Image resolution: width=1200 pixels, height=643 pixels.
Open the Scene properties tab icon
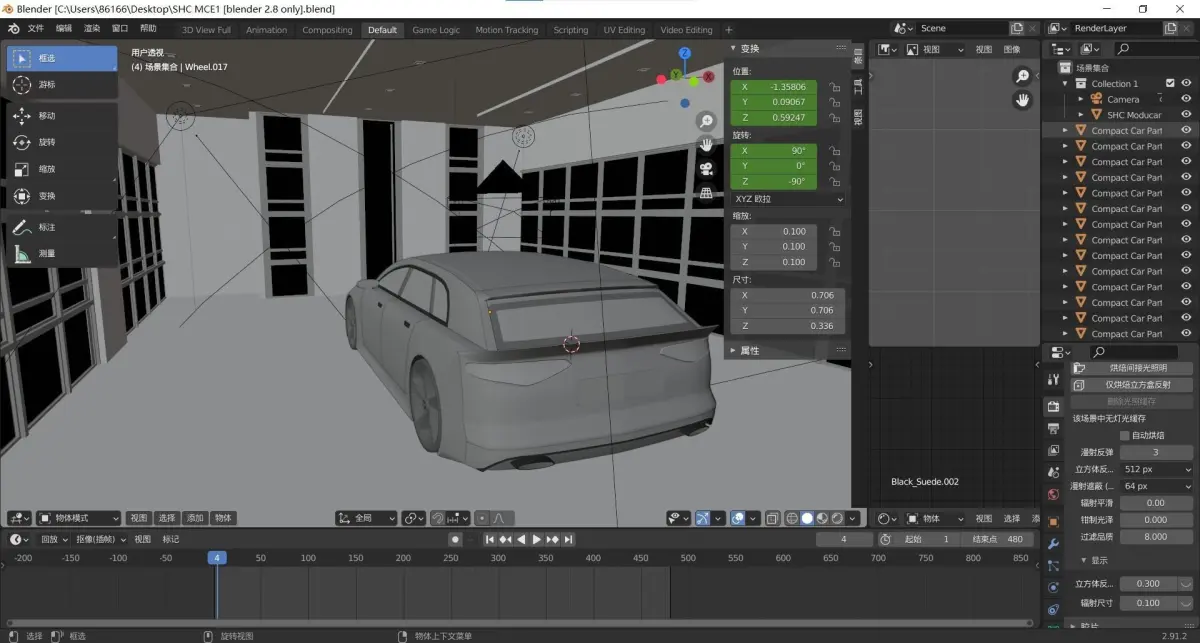[x=1053, y=473]
